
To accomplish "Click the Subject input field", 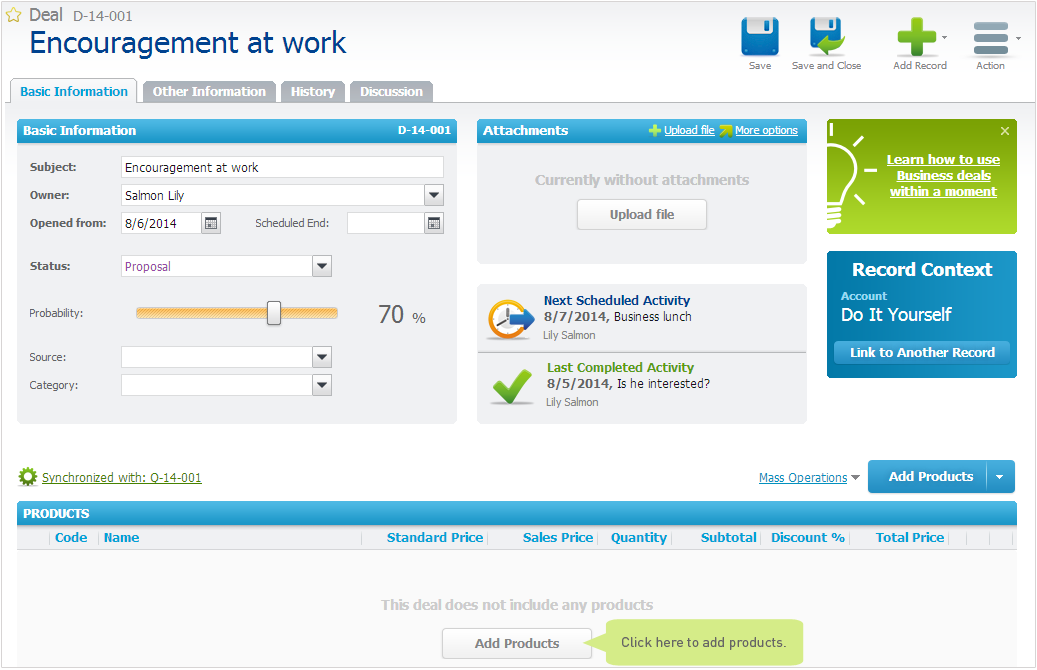I will (x=282, y=167).
